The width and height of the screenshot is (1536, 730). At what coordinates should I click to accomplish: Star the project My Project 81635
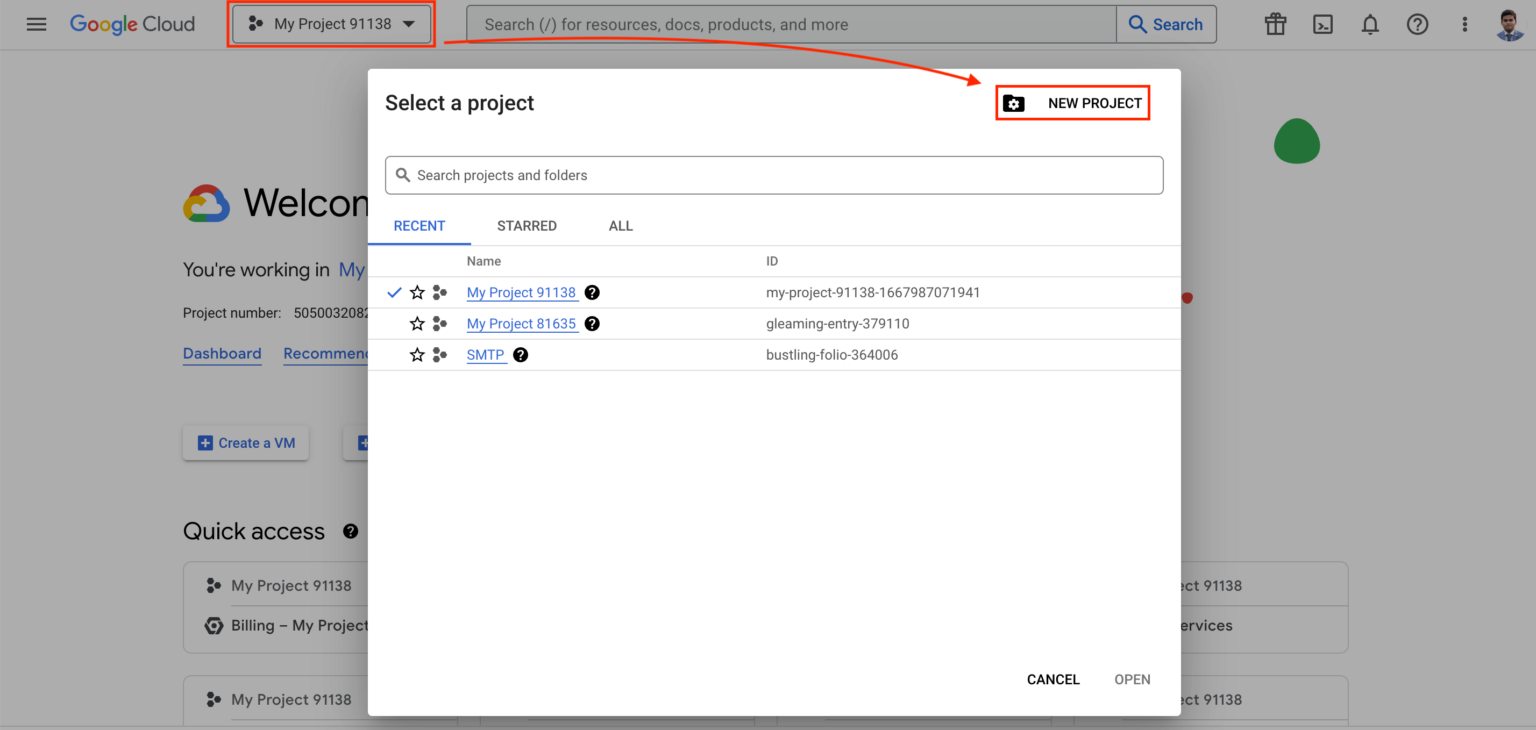pos(417,323)
